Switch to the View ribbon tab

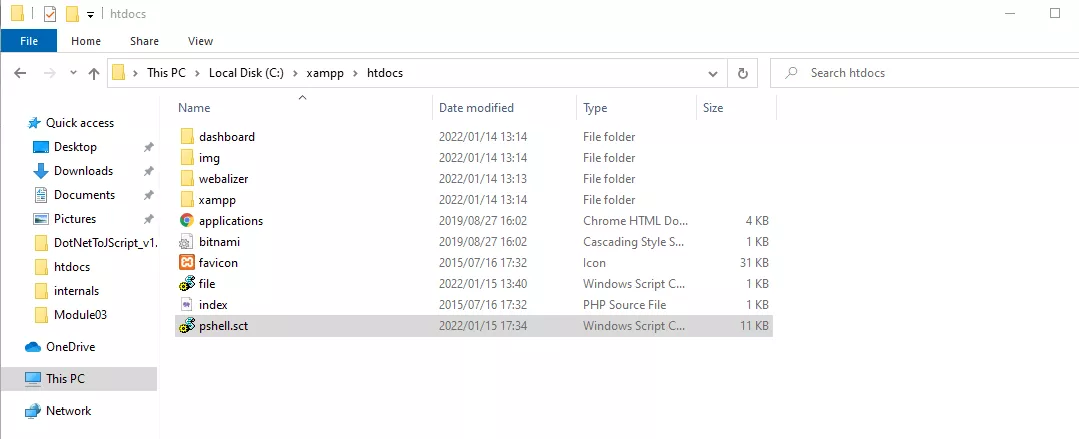point(200,41)
